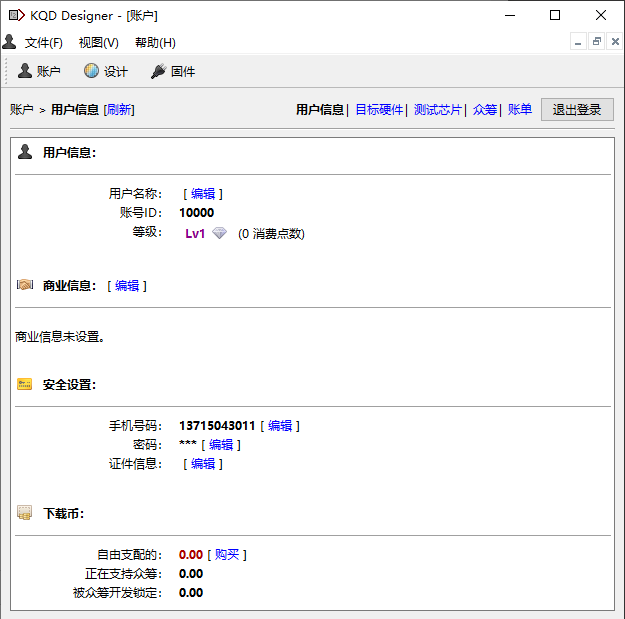The width and height of the screenshot is (625, 619).
Task: Click the toolbar drag handle grip
Action: click(x=6, y=71)
